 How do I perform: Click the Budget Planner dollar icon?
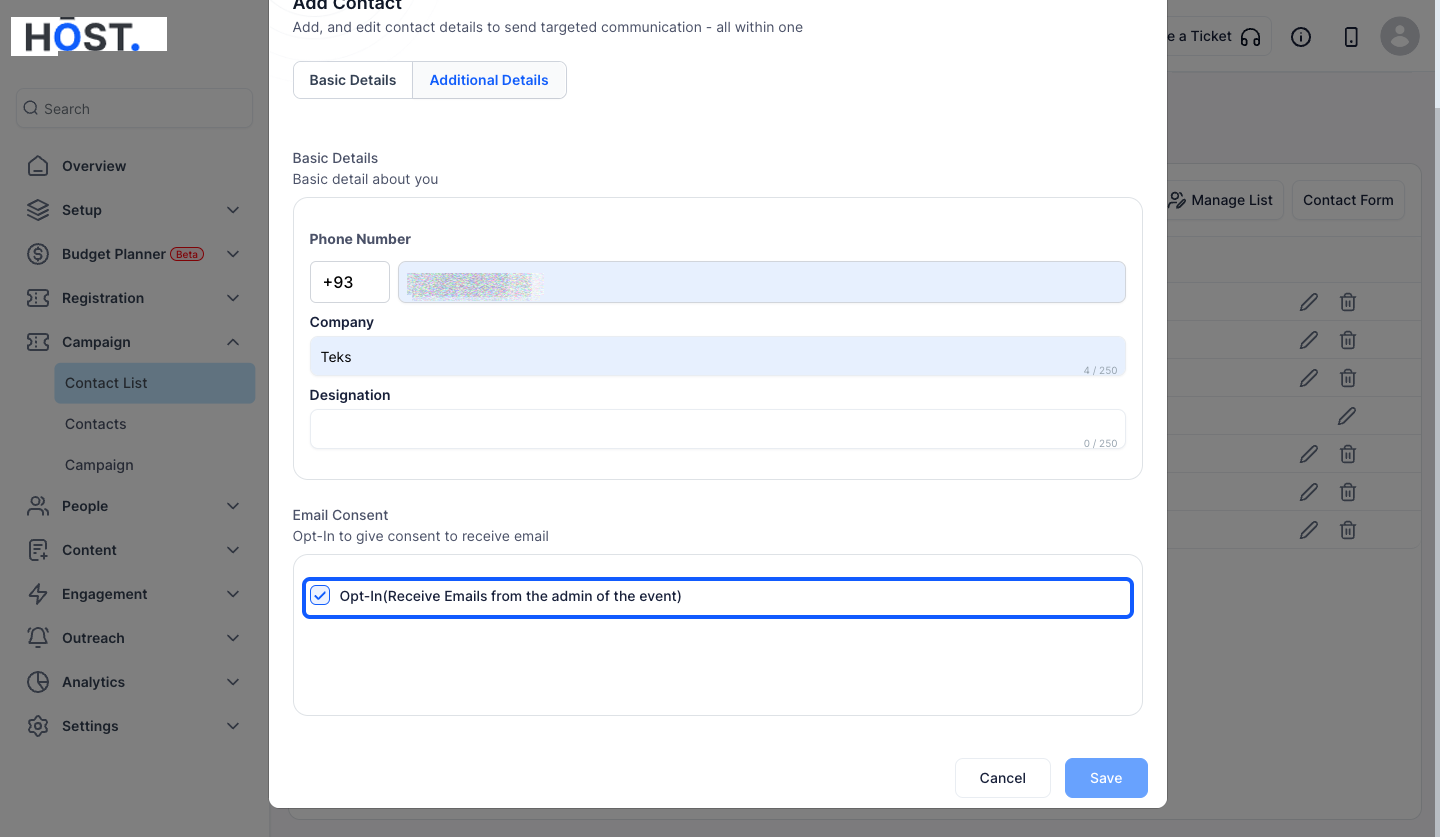pos(38,254)
